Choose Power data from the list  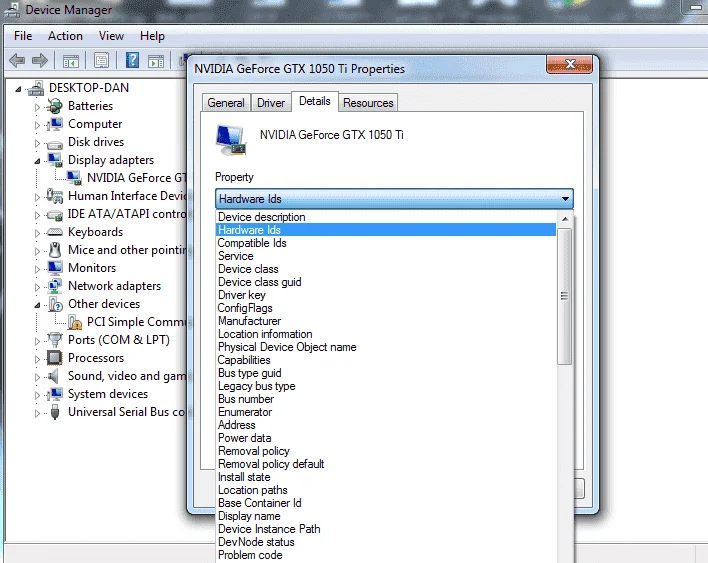[x=386, y=438]
